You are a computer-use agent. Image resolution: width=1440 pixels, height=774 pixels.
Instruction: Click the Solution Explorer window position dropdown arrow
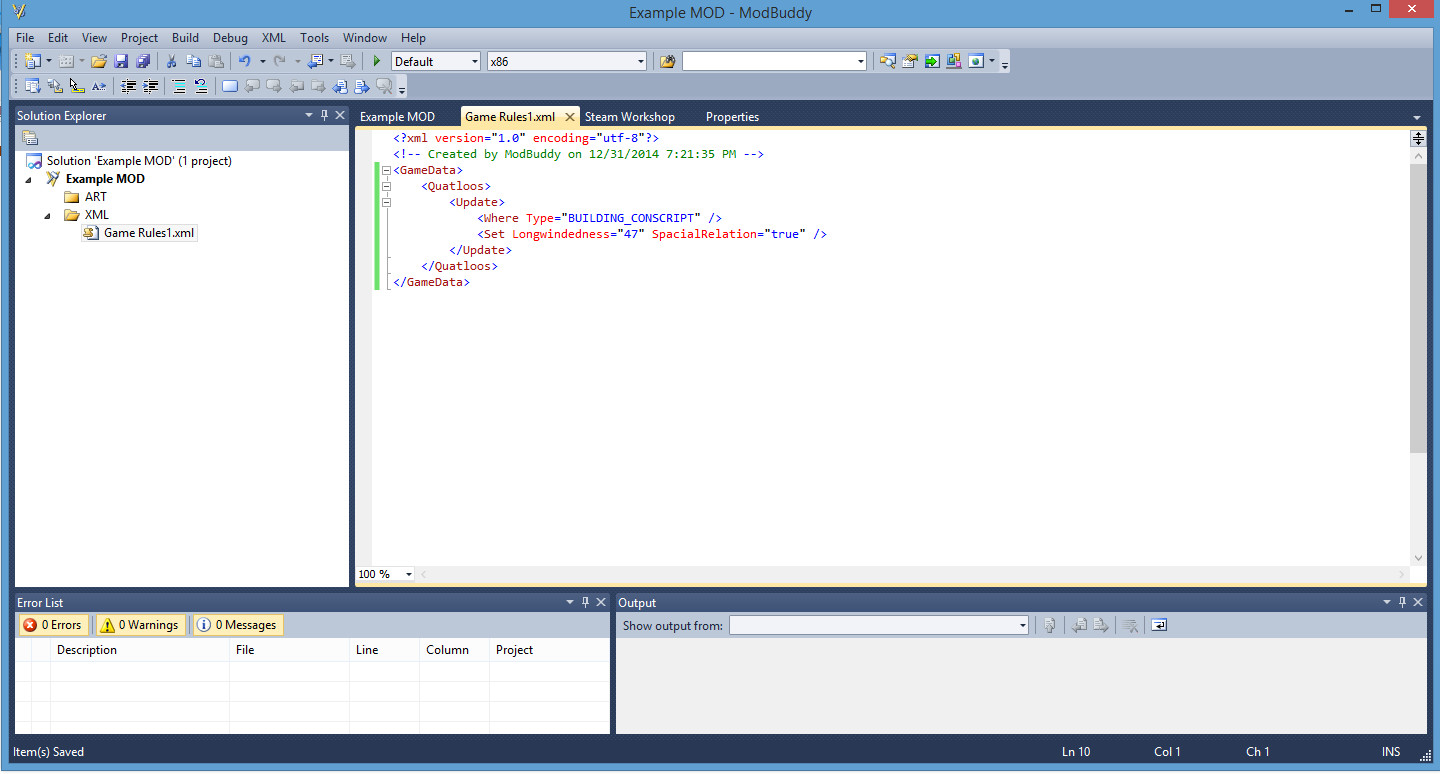309,115
